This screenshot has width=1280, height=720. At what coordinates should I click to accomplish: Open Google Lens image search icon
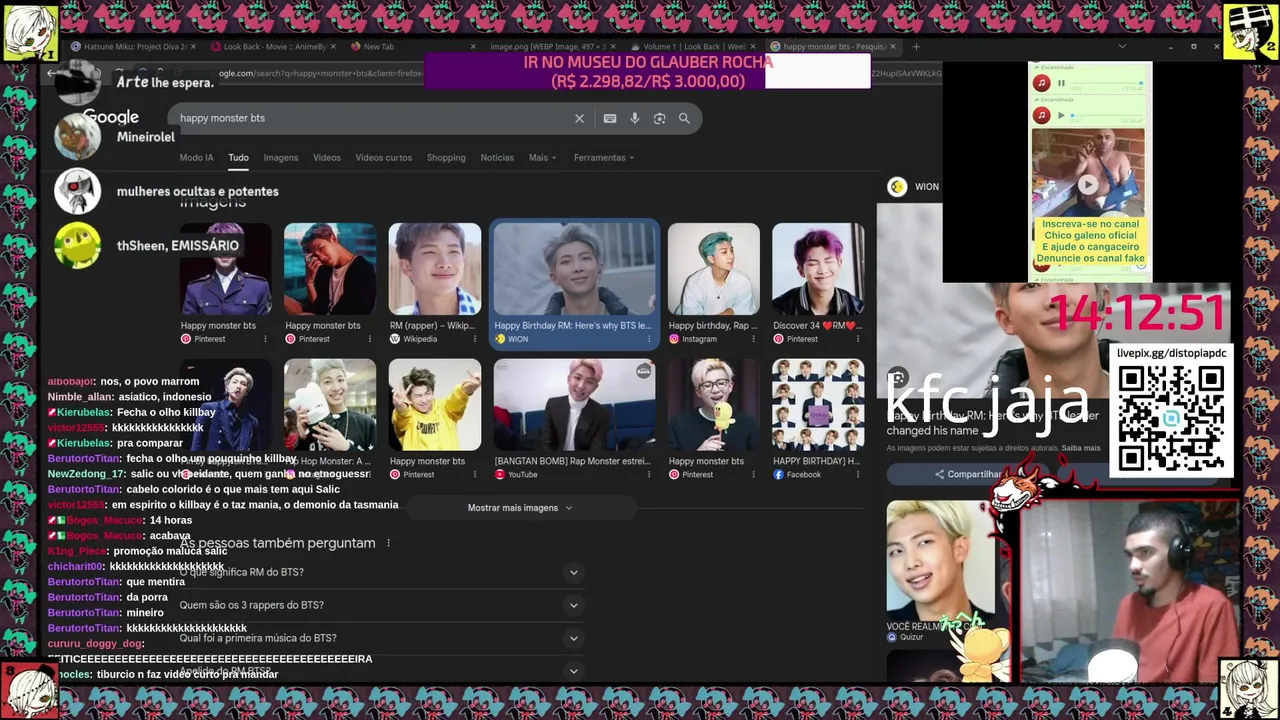click(x=659, y=118)
